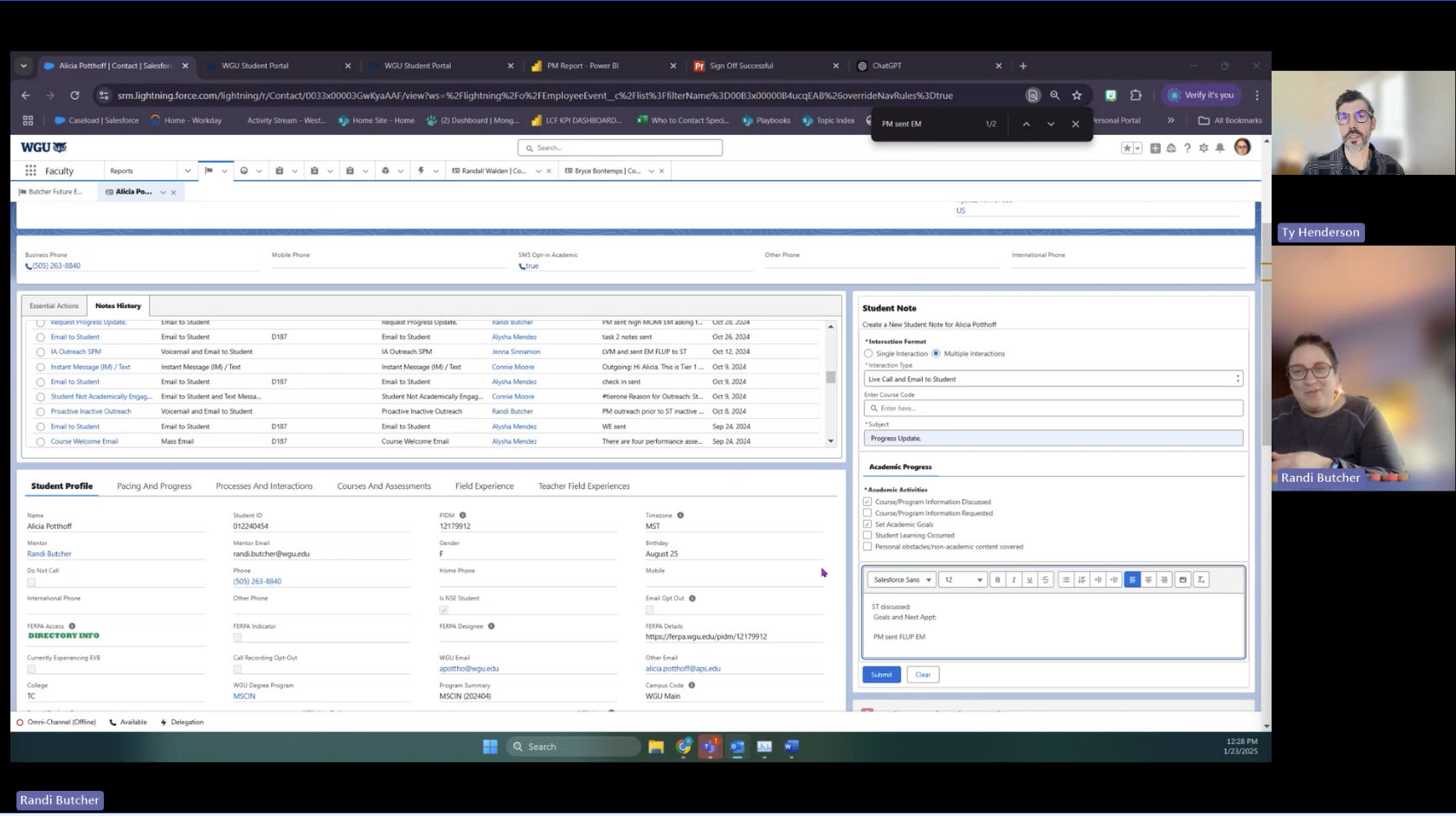Open the Salesforce Sans font dropdown

click(x=902, y=580)
